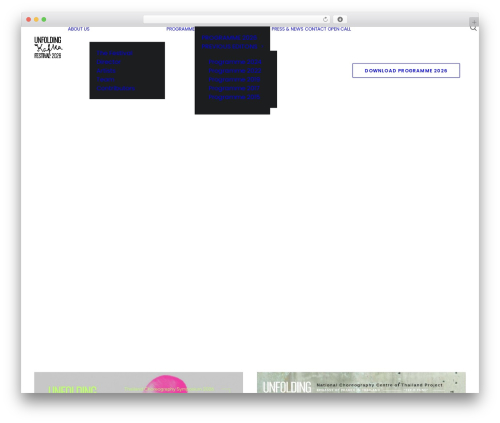Go to PRESS & NEWS
The width and height of the screenshot is (500, 423).
click(x=287, y=29)
